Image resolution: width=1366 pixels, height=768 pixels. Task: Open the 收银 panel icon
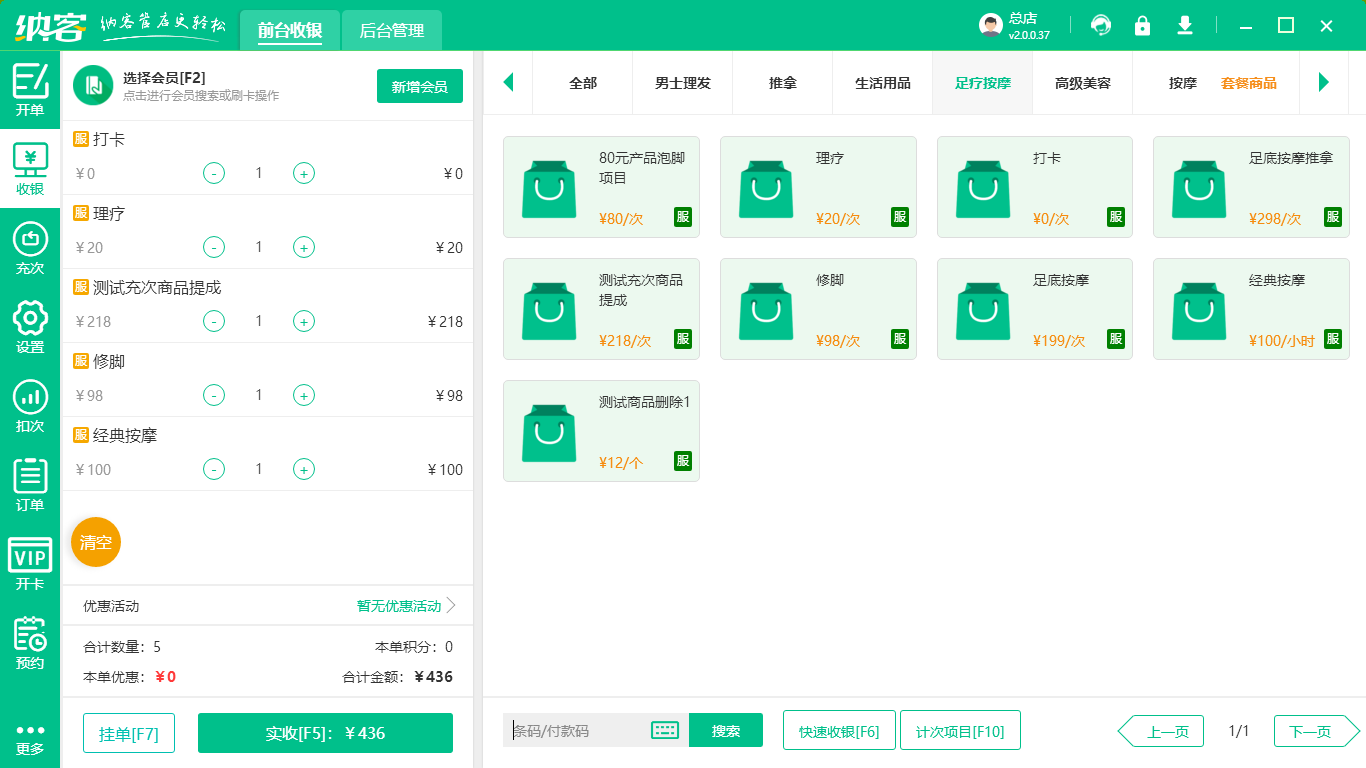coord(30,166)
